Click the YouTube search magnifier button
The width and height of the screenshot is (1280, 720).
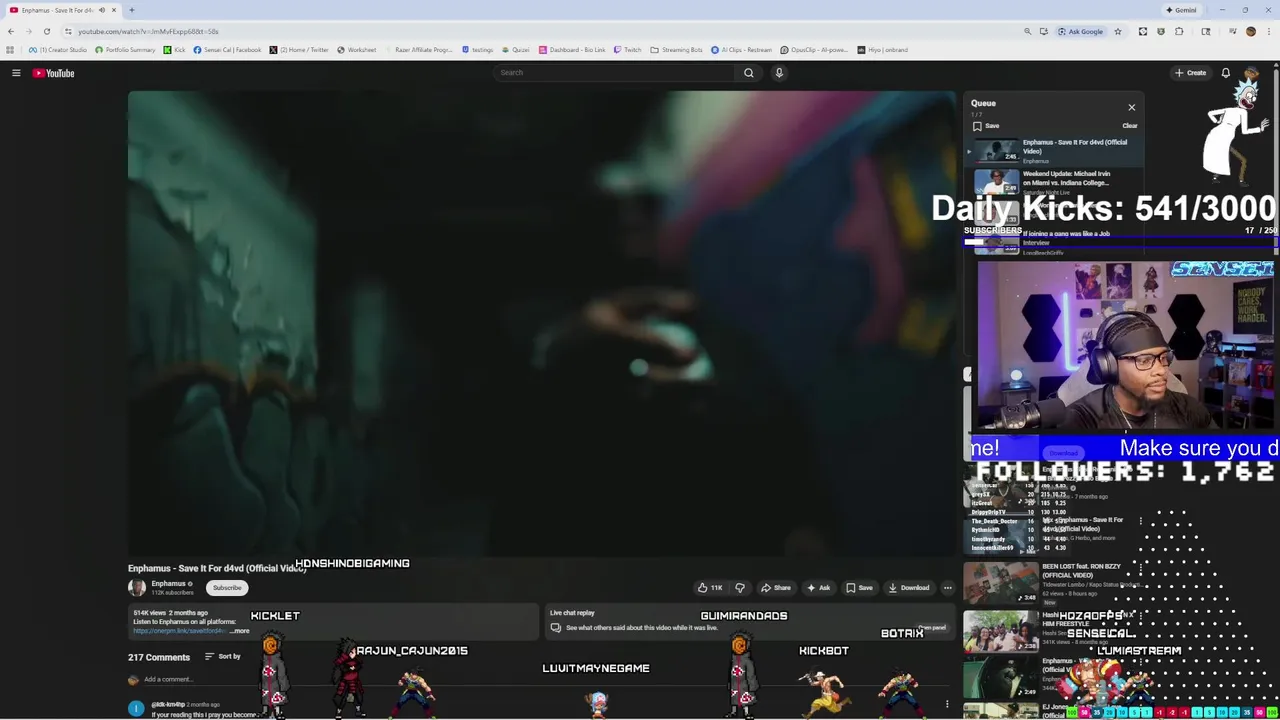click(748, 73)
